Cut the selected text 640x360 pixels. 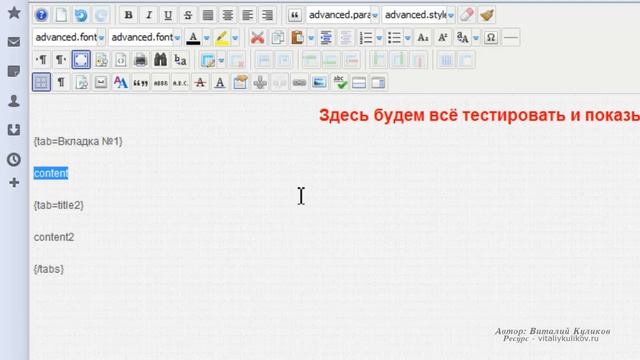click(257, 38)
